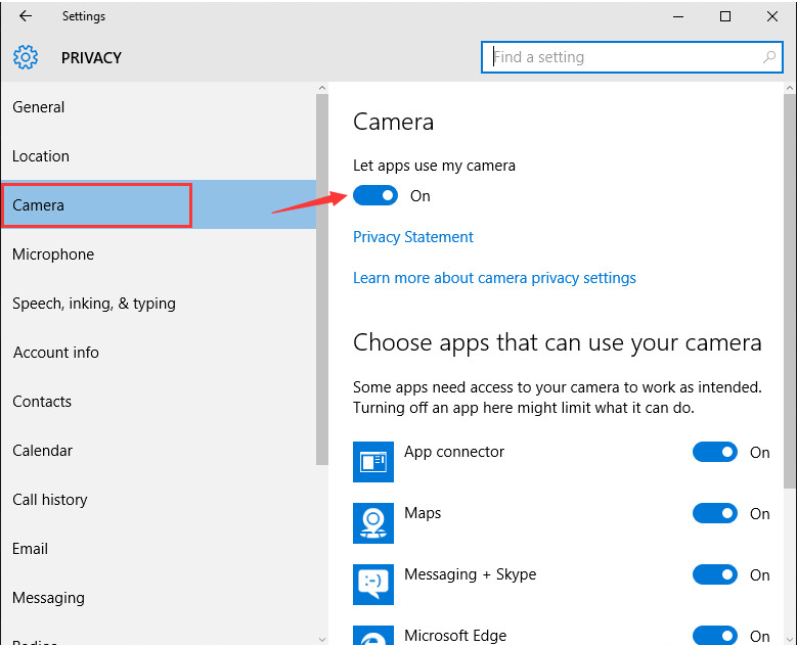Open Speech, inking, & typing settings
797x645 pixels.
[x=158, y=303]
